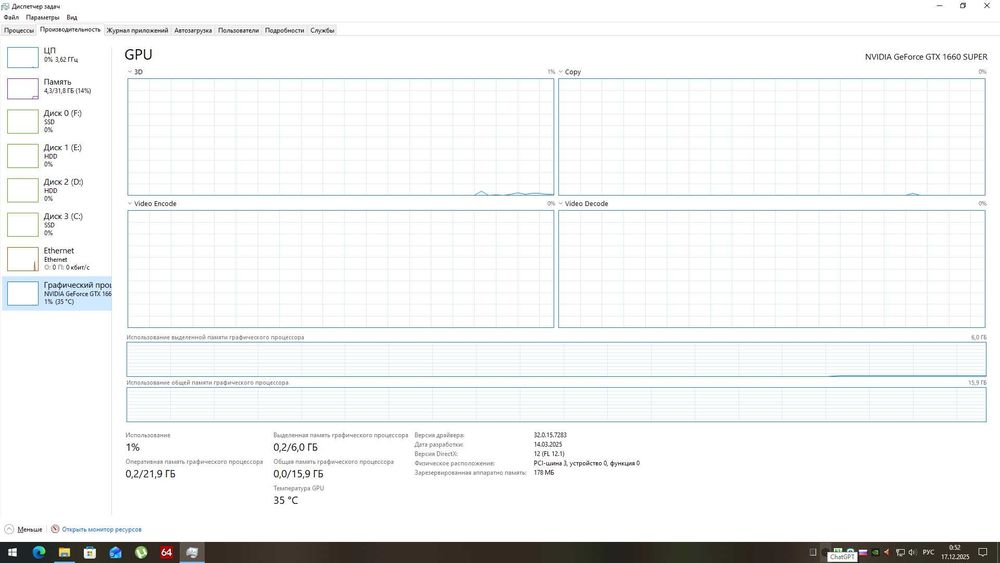Select Диск 3 (C:) SSD entry
This screenshot has height=563, width=1000.
(x=57, y=224)
